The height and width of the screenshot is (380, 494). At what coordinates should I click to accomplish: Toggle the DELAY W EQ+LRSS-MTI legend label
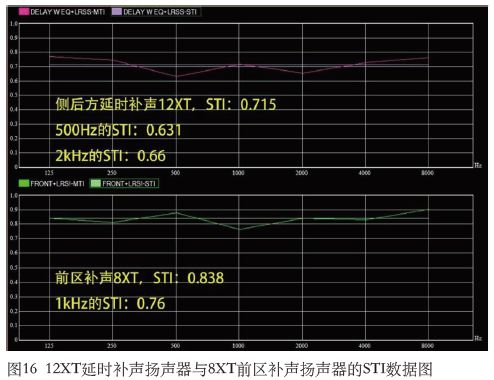coord(67,12)
